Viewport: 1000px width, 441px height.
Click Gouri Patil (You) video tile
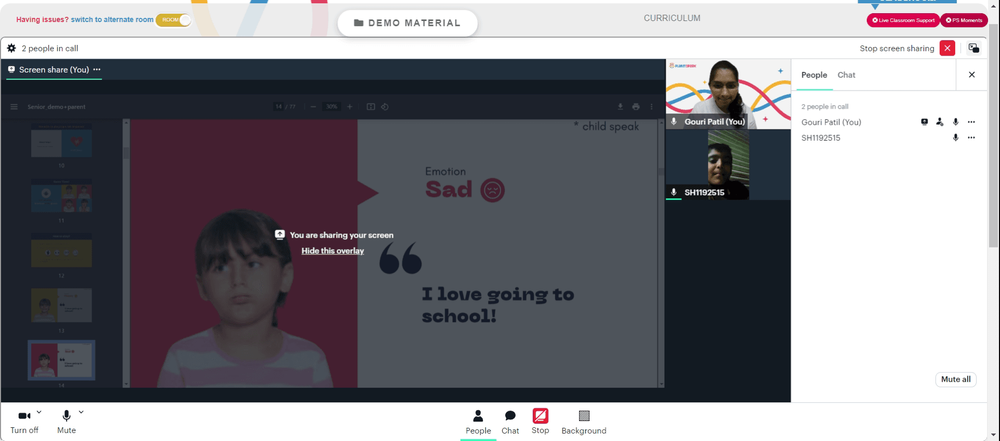coord(728,94)
